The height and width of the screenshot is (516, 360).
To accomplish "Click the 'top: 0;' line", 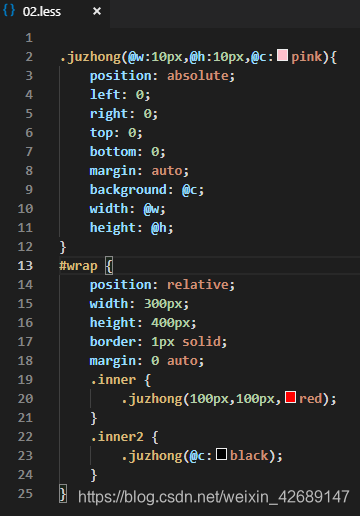I will 116,133.
